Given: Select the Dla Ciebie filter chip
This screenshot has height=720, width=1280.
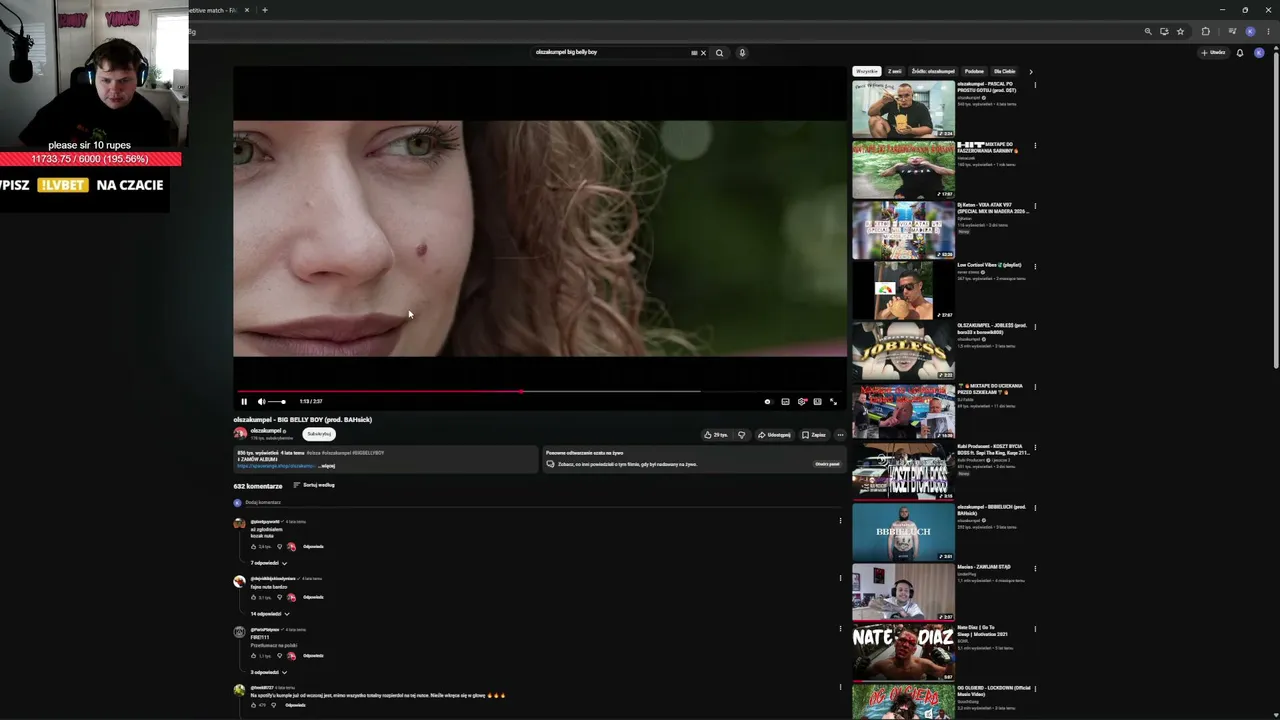Looking at the screenshot, I should [x=1004, y=72].
